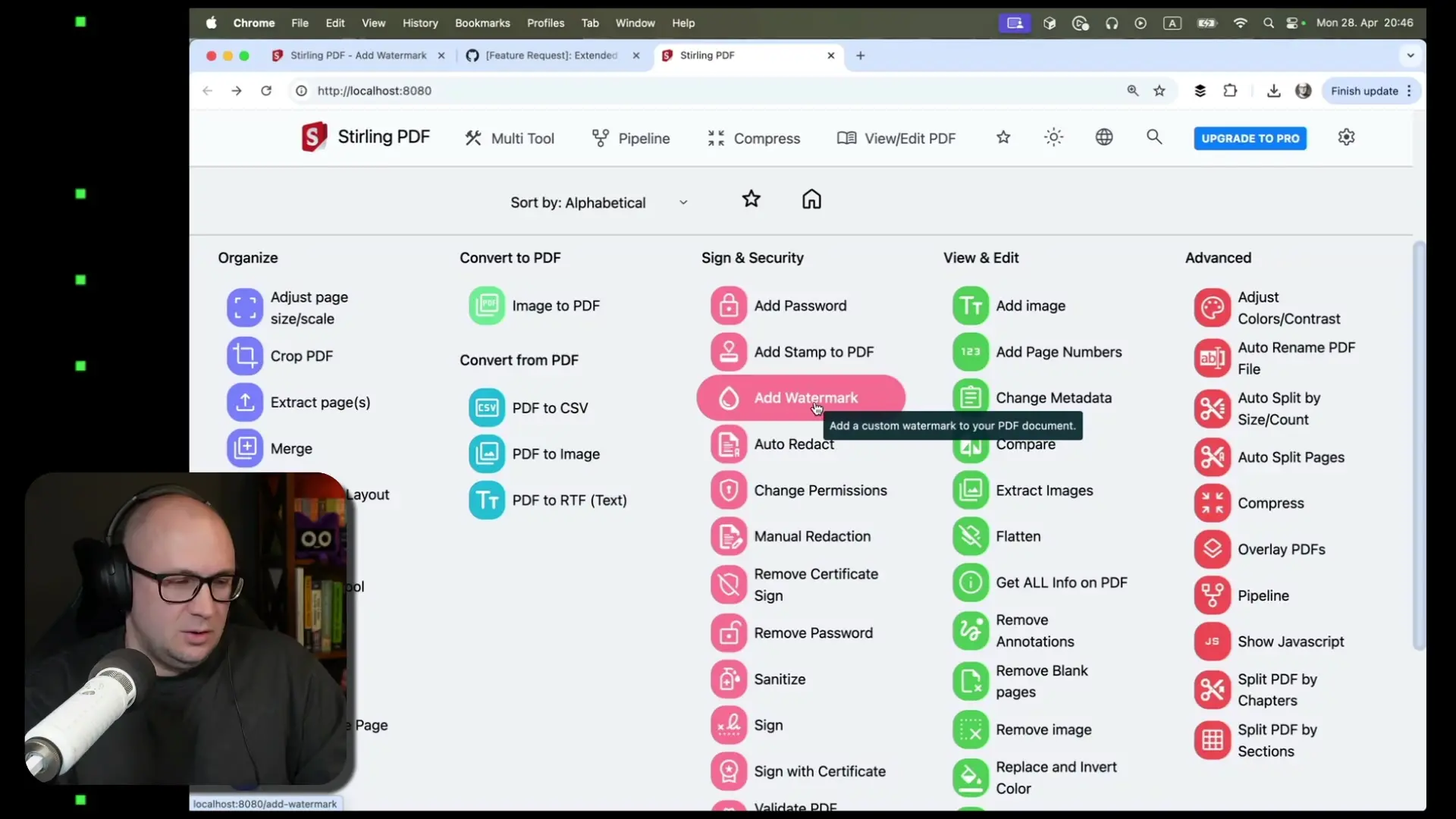
Task: Open the History menu in menu bar
Action: pyautogui.click(x=420, y=23)
